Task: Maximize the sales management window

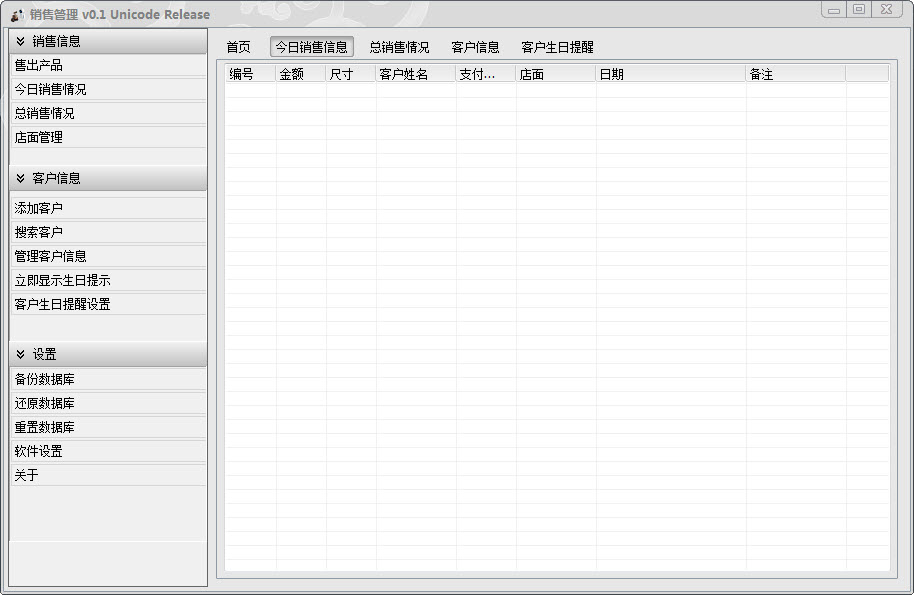Action: (x=859, y=9)
